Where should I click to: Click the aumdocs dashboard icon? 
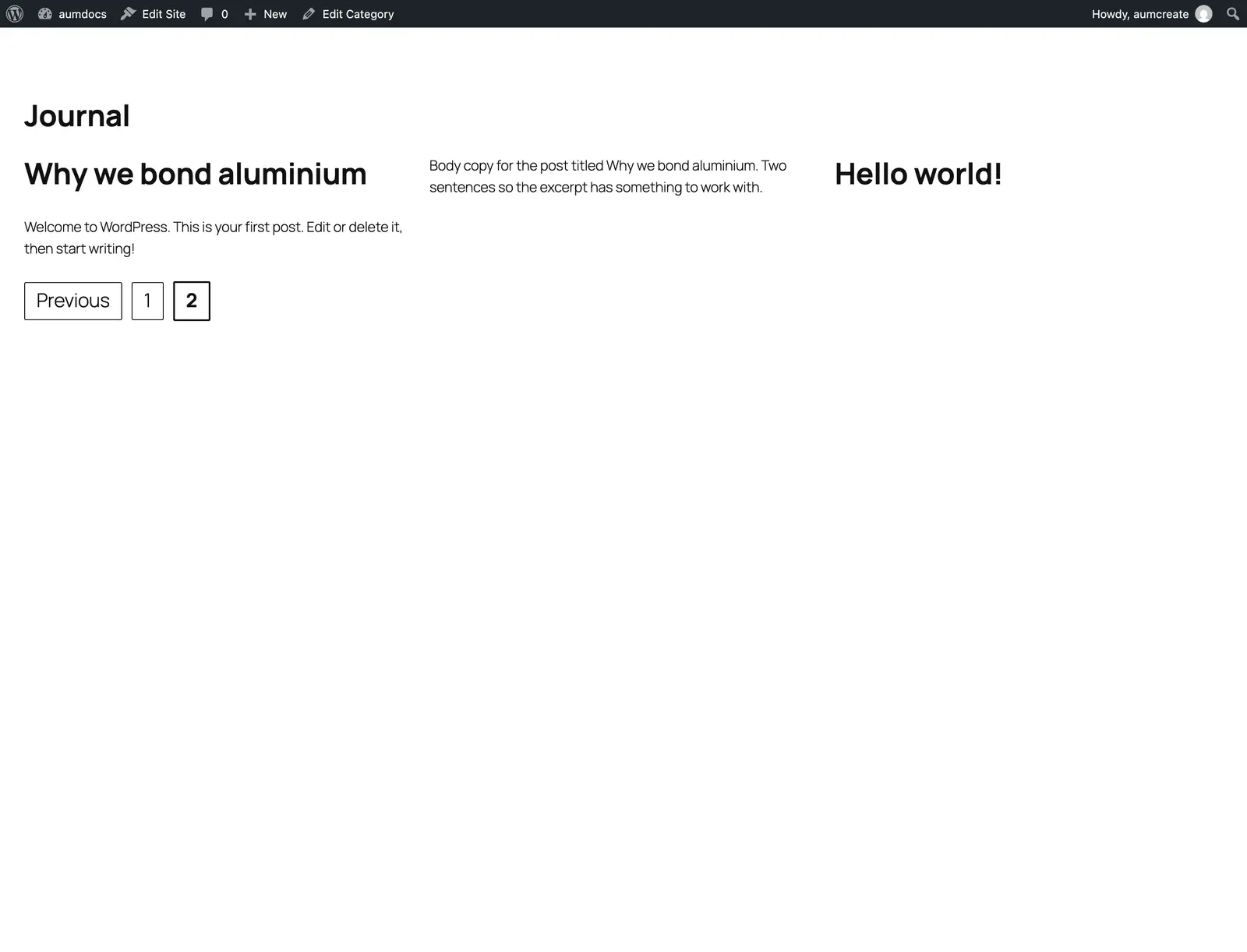click(45, 14)
